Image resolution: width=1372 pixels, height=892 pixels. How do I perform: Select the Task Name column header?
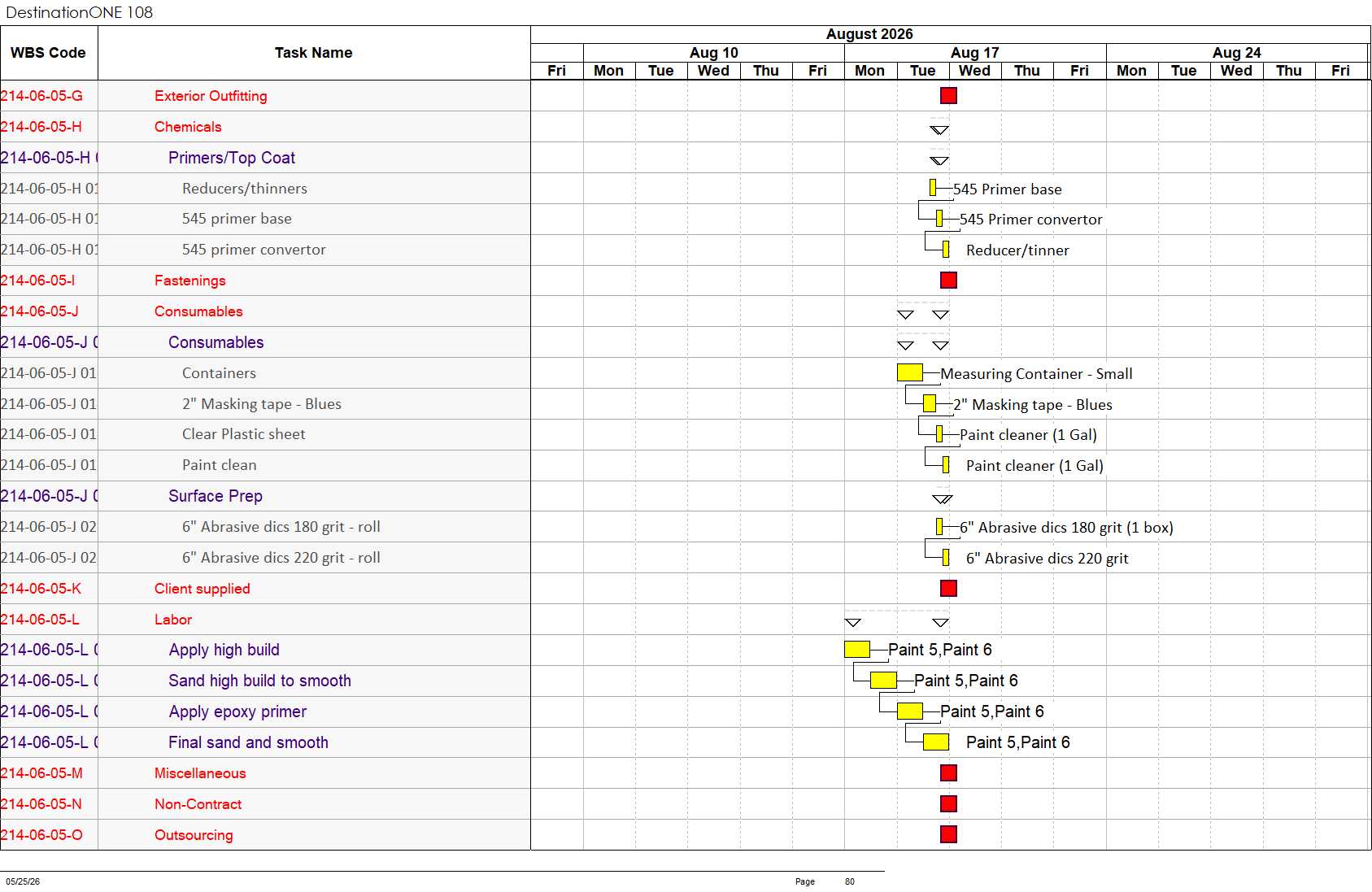point(314,53)
